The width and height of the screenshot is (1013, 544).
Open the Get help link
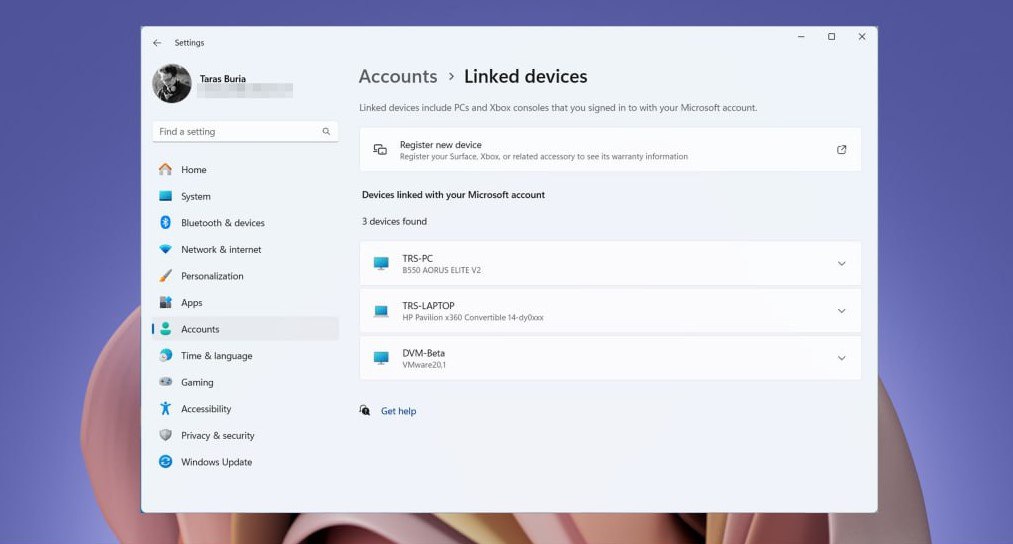click(x=399, y=411)
